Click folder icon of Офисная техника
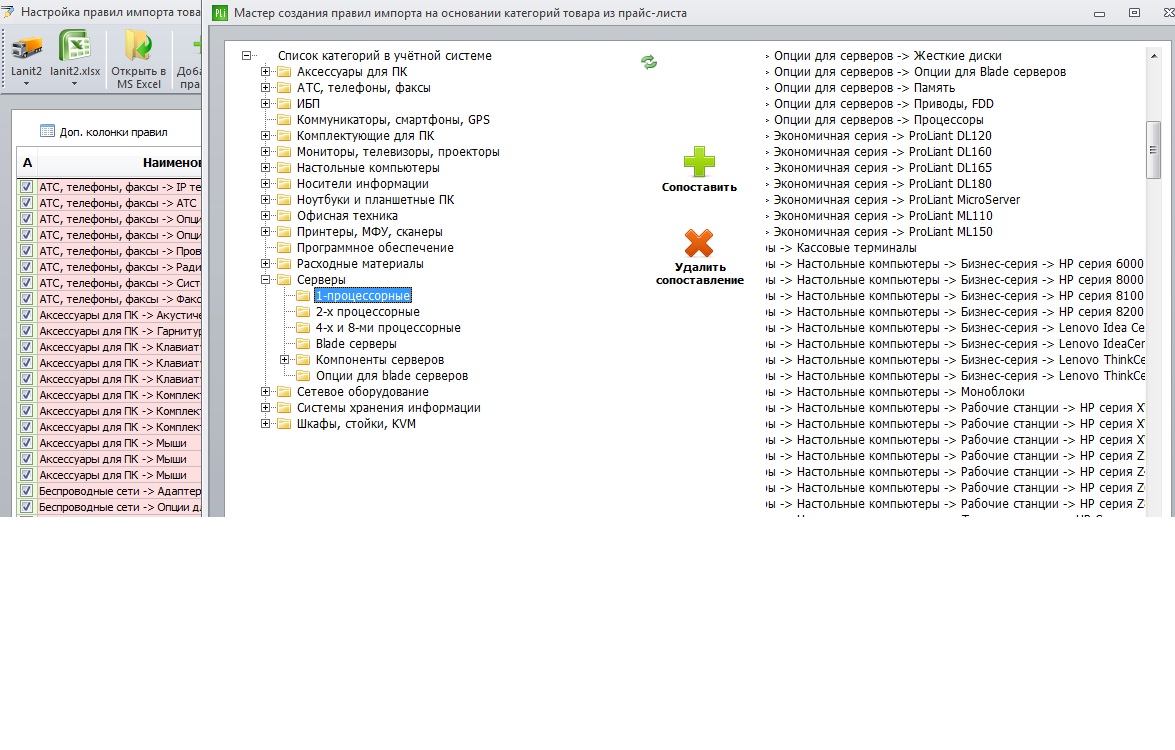Viewport: 1175px width, 750px height. point(284,216)
